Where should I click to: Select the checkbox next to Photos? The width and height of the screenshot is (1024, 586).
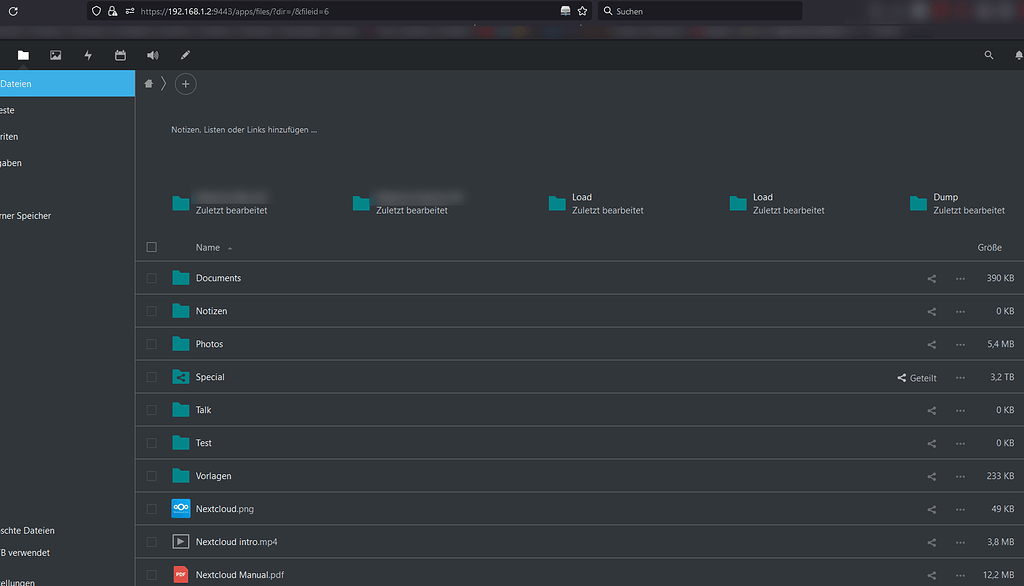click(152, 344)
